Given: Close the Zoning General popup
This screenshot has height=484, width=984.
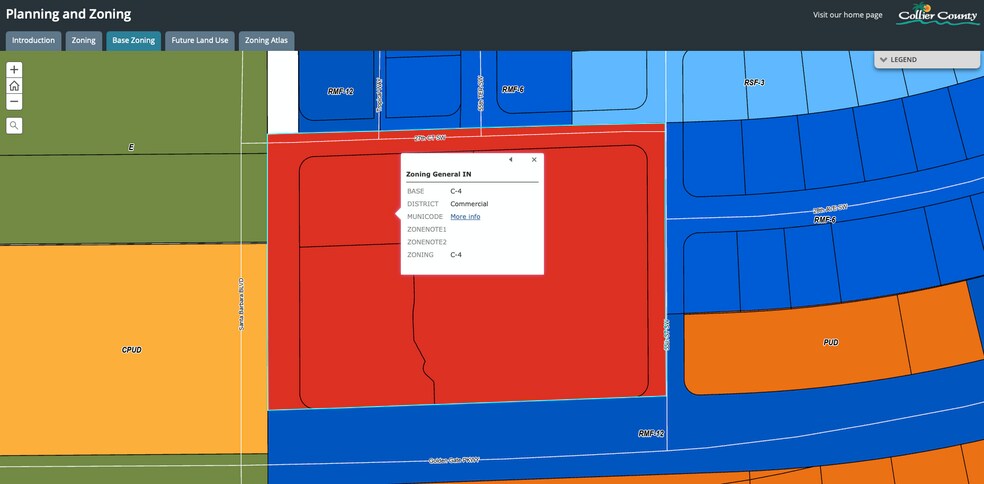Looking at the screenshot, I should point(534,160).
